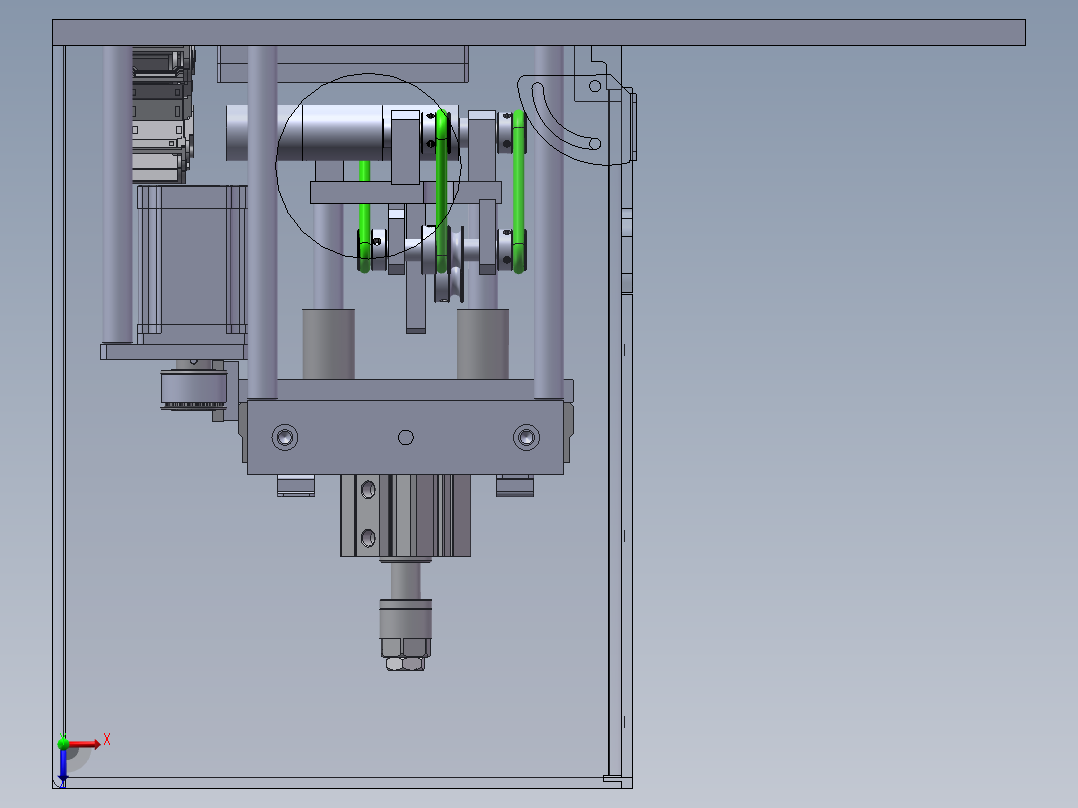Image resolution: width=1078 pixels, height=808 pixels.
Task: Click the green origin ball of the coordinate triad
Action: pyautogui.click(x=63, y=743)
